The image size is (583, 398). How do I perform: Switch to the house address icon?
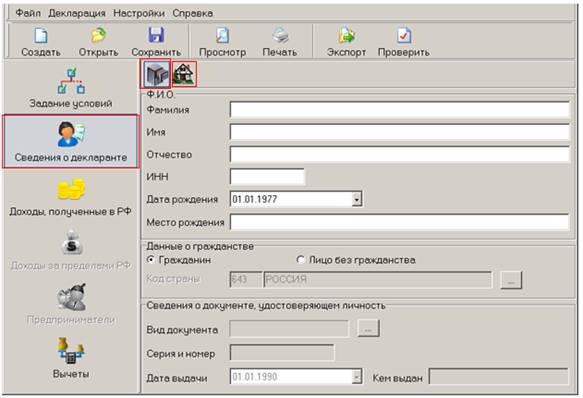184,74
